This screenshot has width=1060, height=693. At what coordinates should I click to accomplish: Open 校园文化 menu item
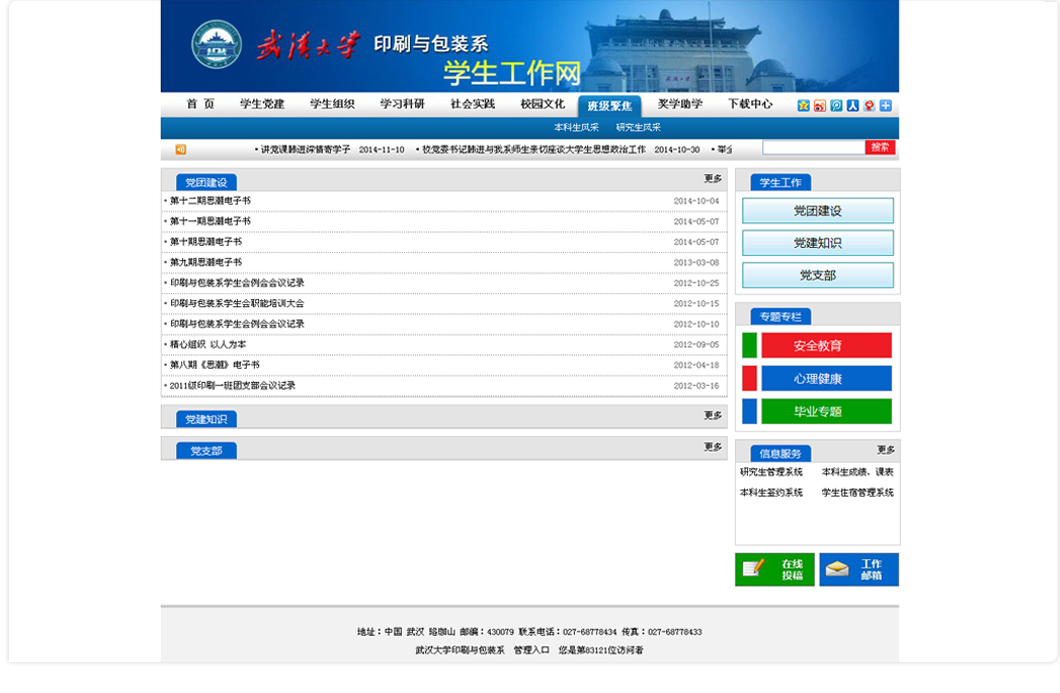pyautogui.click(x=542, y=104)
